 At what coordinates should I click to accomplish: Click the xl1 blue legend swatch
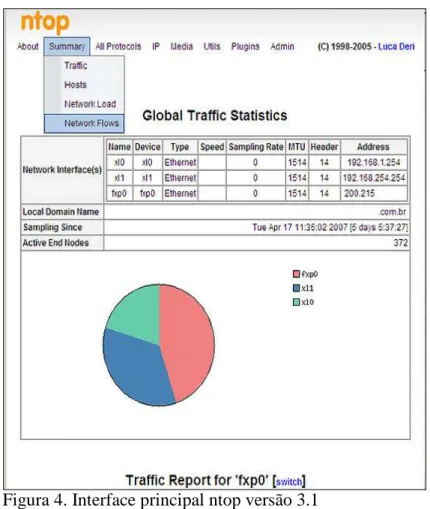tap(296, 288)
